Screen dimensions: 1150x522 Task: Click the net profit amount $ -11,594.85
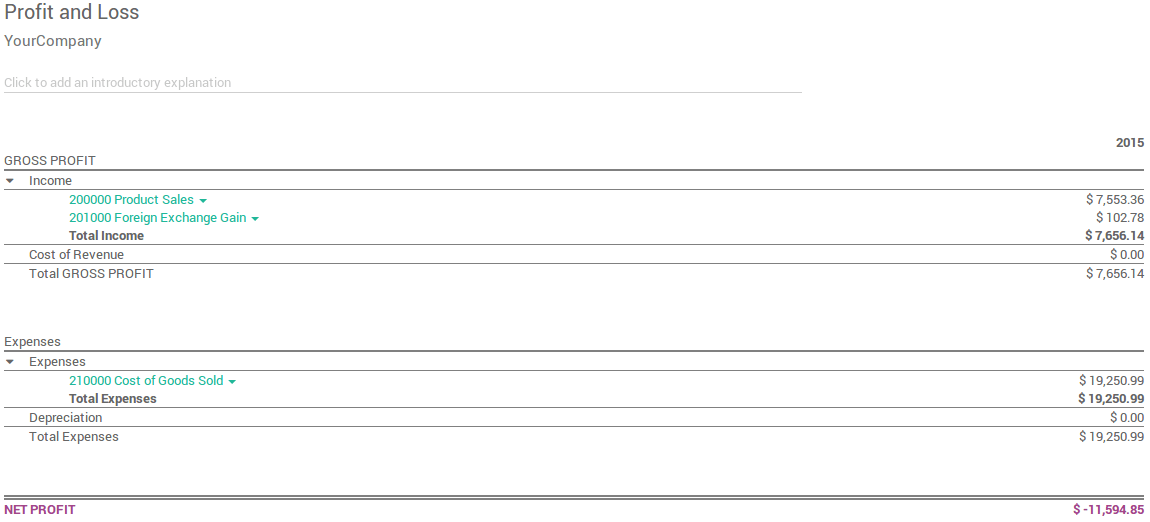1108,510
